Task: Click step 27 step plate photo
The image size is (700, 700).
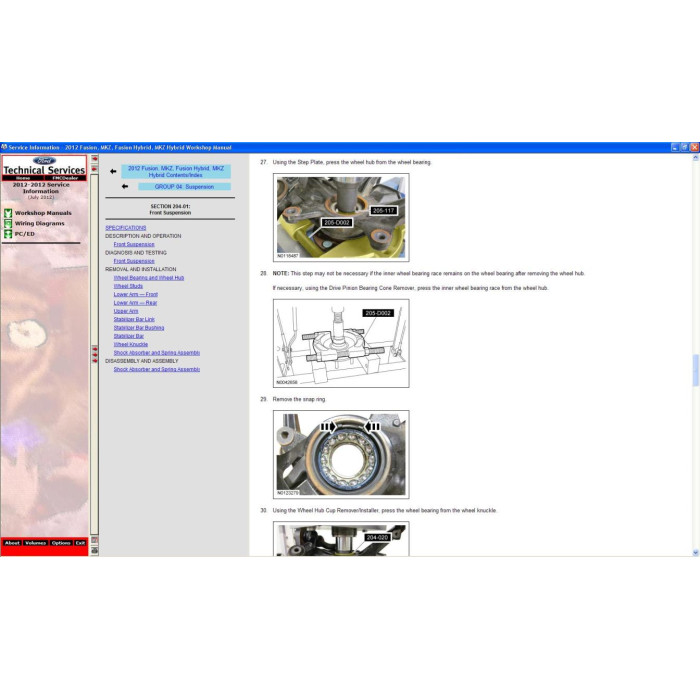Action: 341,217
